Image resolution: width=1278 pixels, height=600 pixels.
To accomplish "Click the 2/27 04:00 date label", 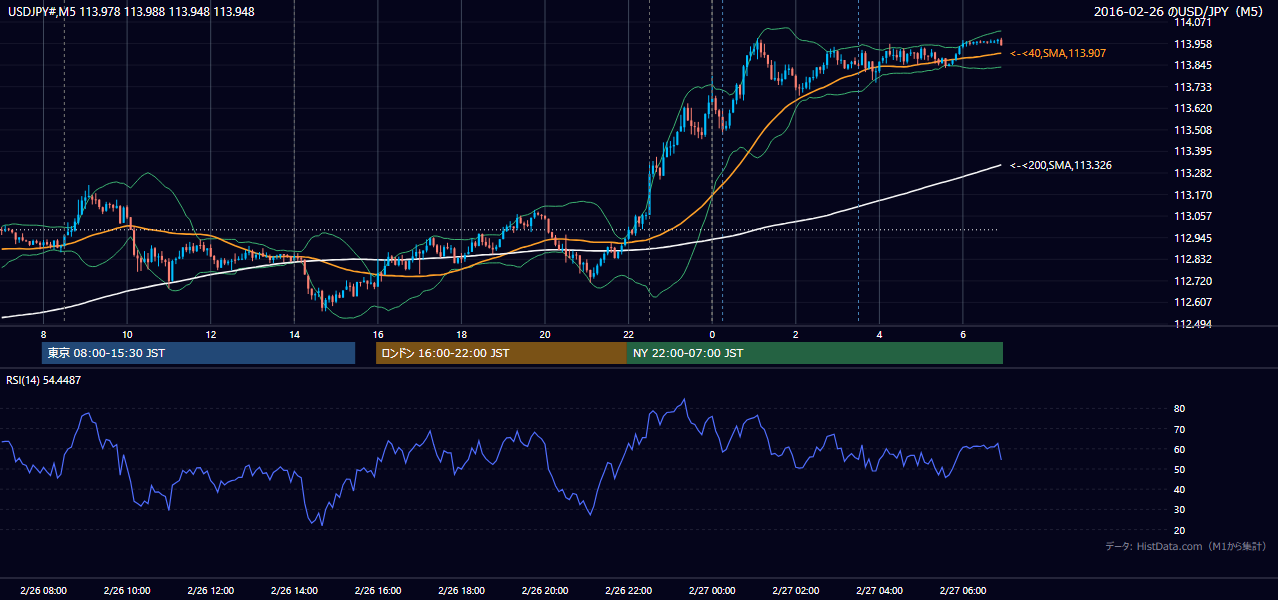I will pos(879,591).
